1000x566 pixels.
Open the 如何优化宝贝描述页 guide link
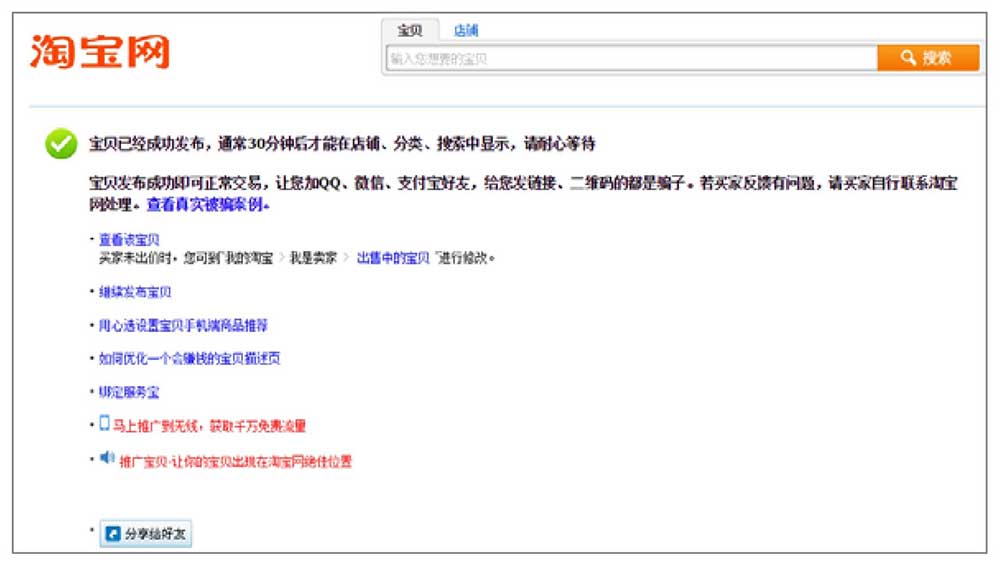pos(189,358)
